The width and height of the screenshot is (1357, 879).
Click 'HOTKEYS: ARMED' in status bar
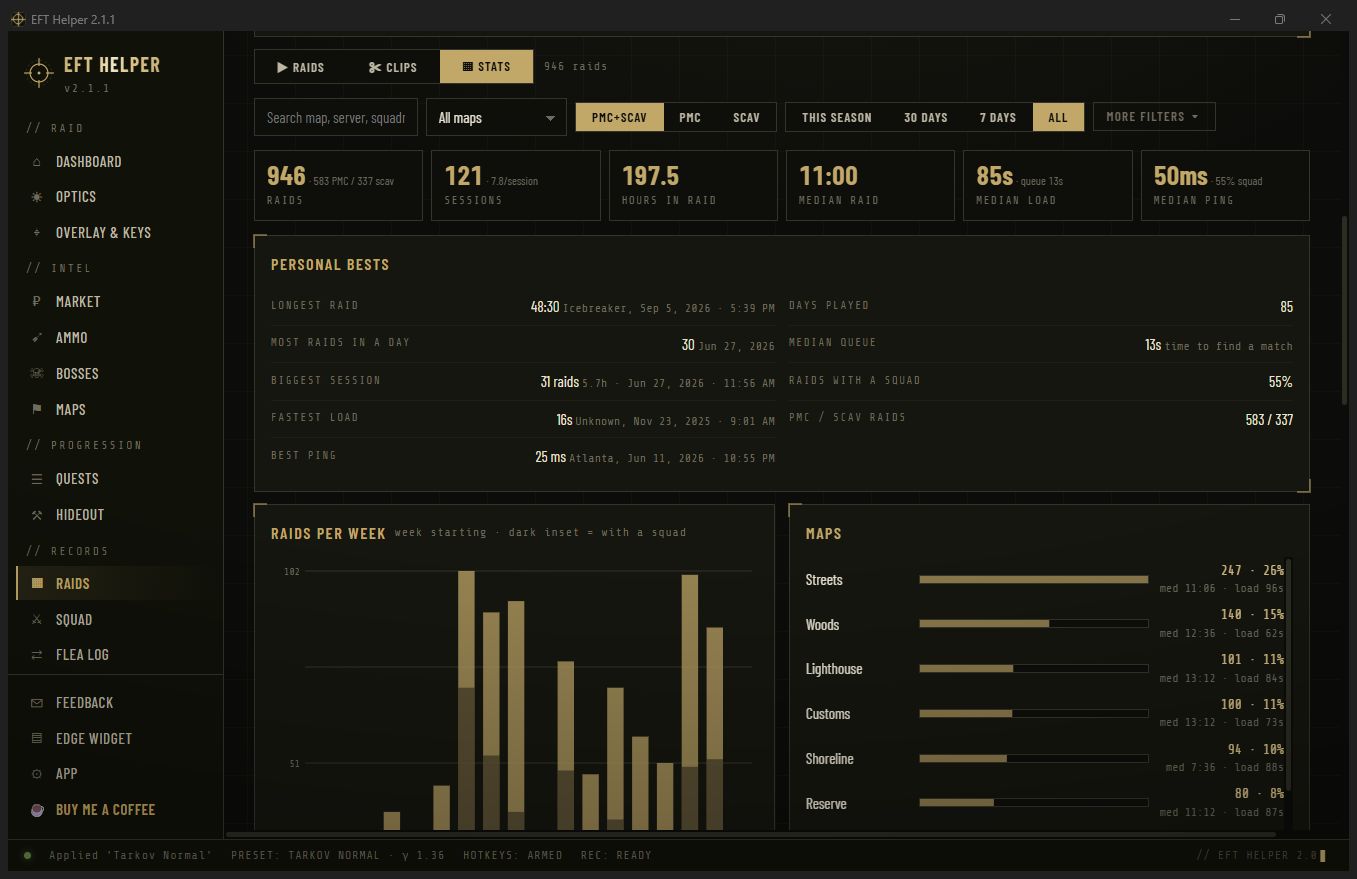(513, 855)
